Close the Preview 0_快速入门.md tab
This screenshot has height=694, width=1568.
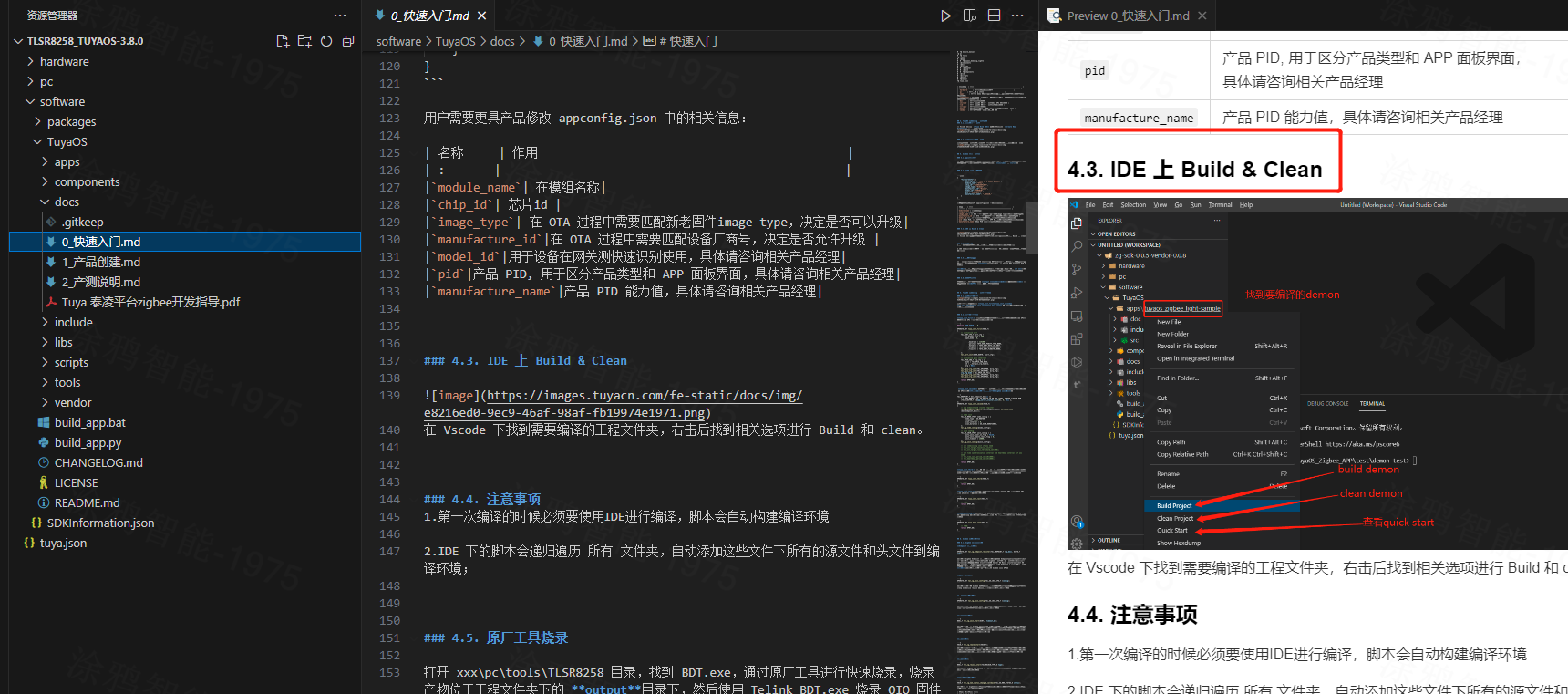click(1202, 16)
